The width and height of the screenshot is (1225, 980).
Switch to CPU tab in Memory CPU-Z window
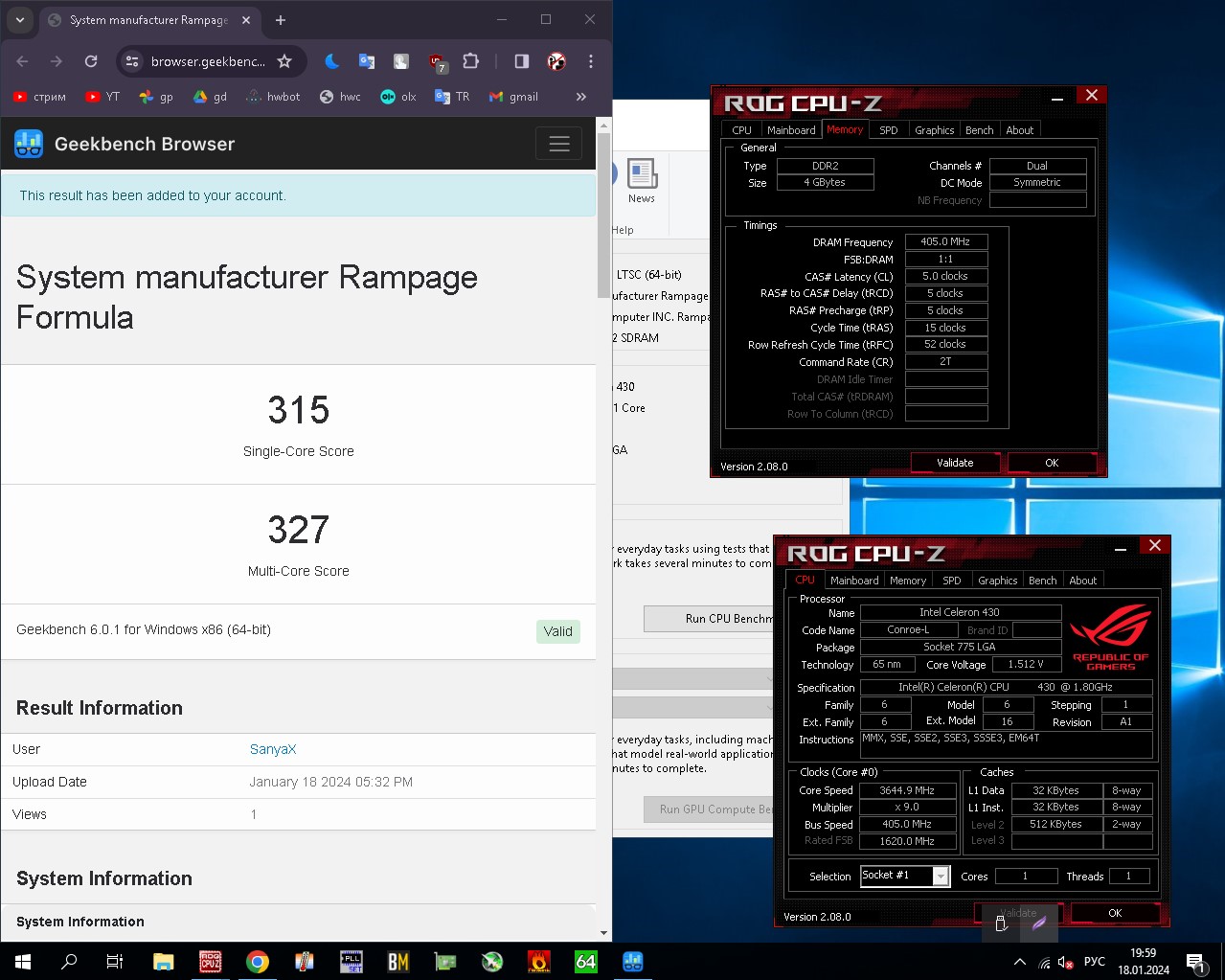click(742, 130)
